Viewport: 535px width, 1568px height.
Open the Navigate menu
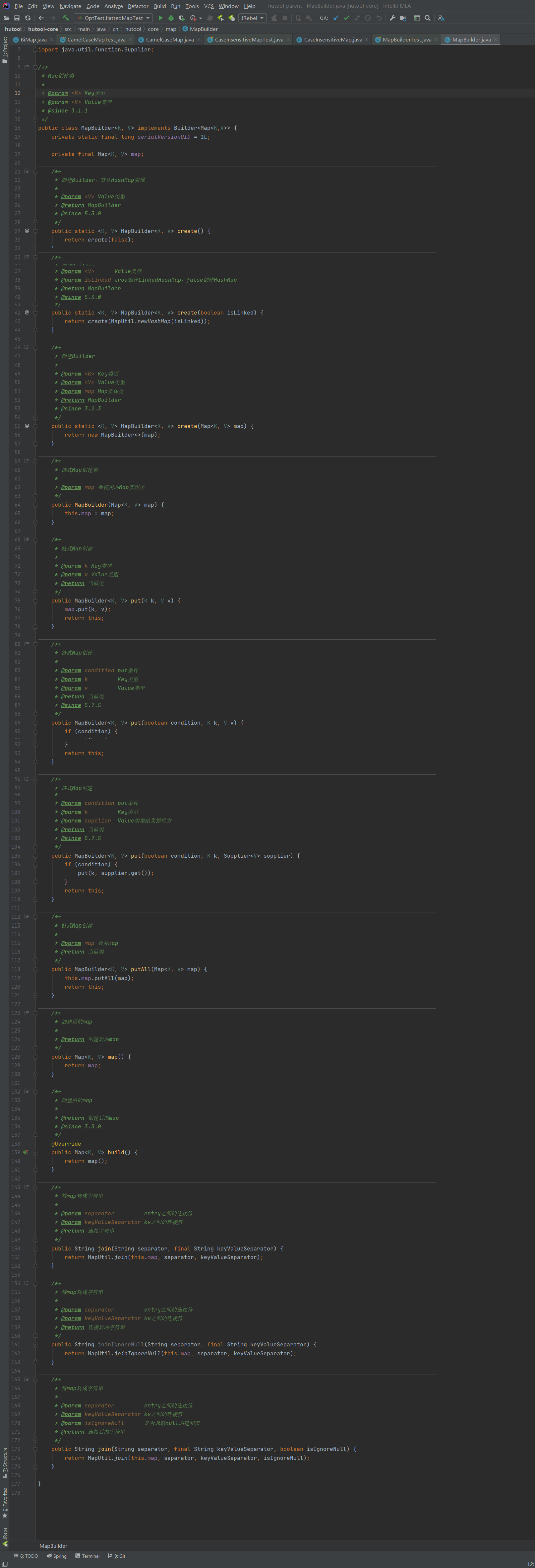click(x=70, y=6)
